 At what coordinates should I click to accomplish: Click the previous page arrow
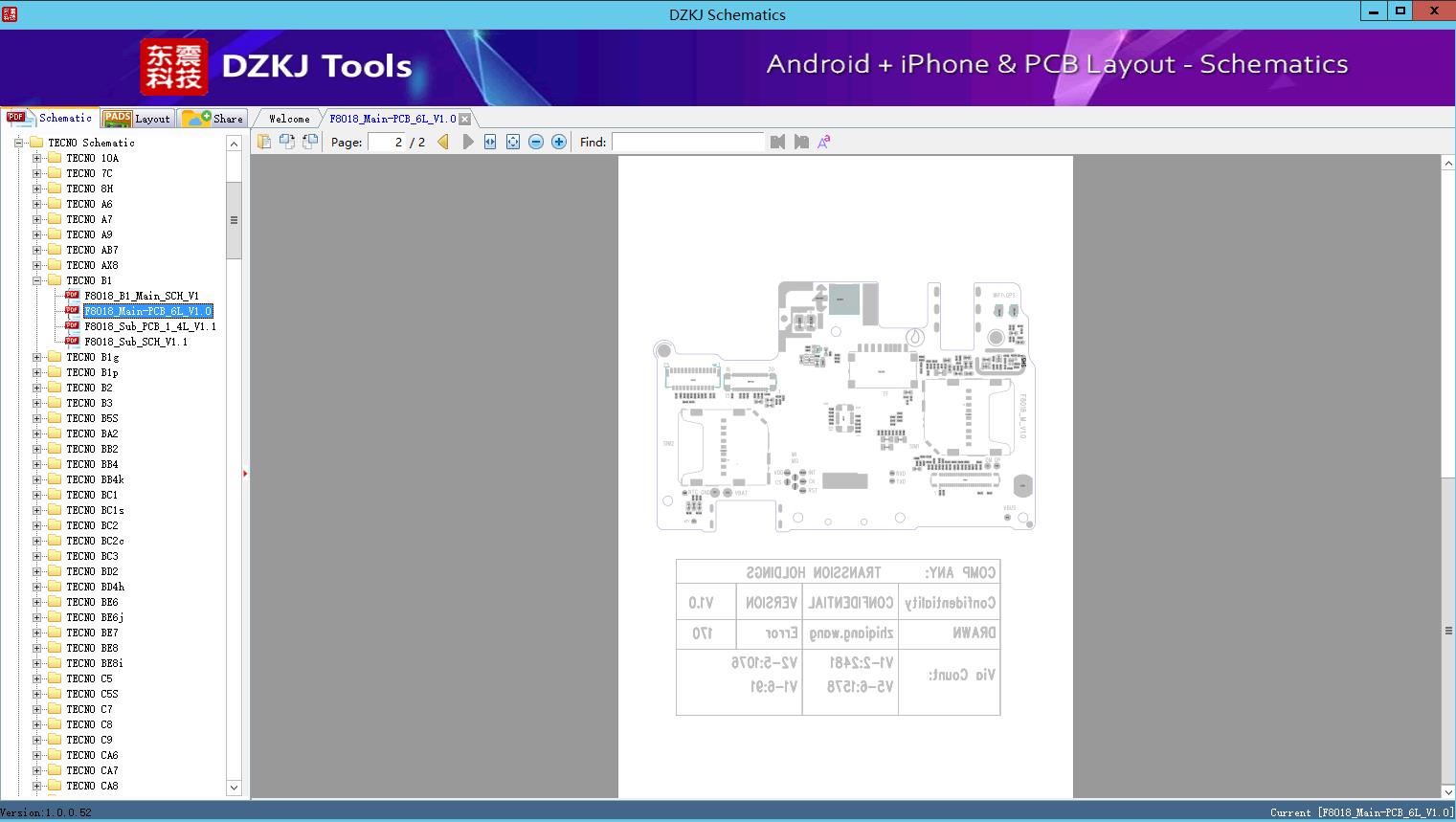pos(443,142)
